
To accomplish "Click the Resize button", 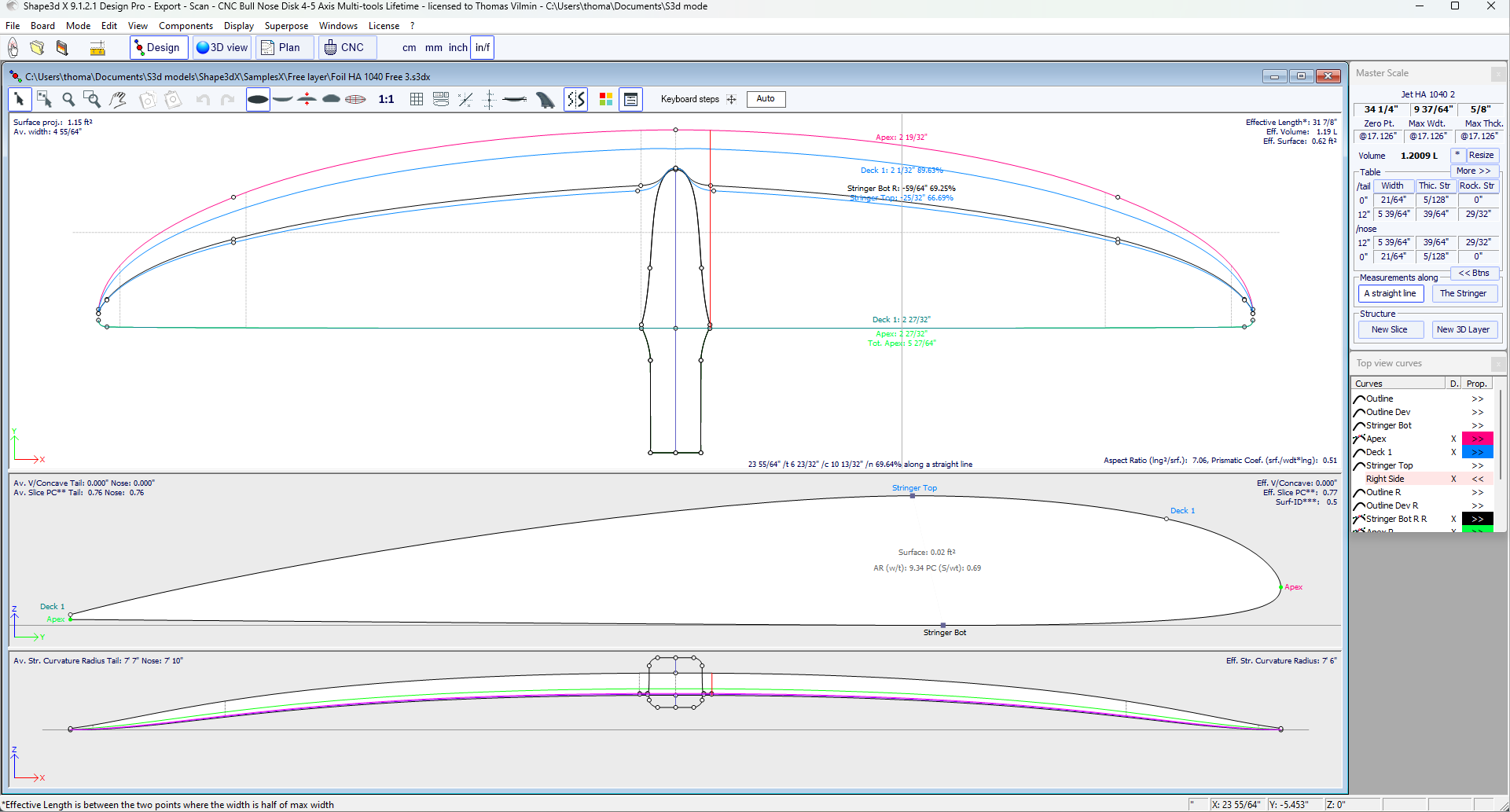I will point(1481,156).
